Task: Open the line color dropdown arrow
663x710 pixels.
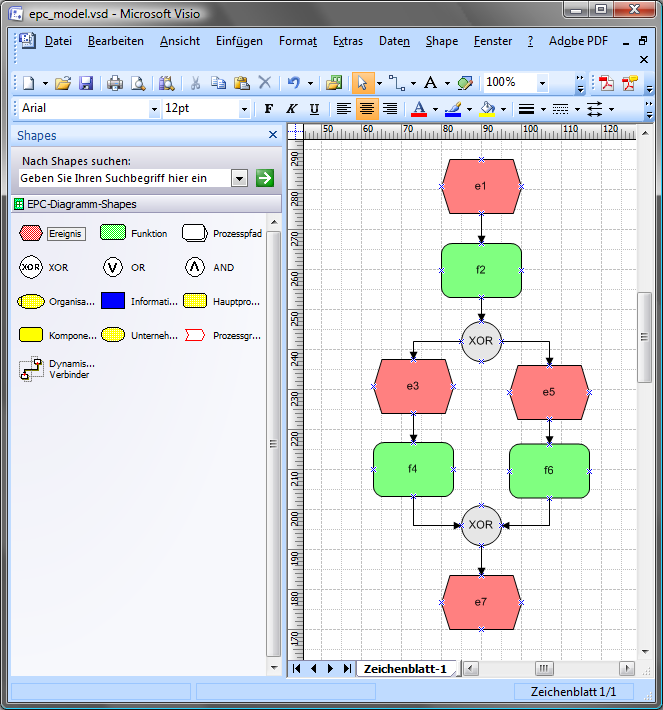Action: tap(469, 109)
